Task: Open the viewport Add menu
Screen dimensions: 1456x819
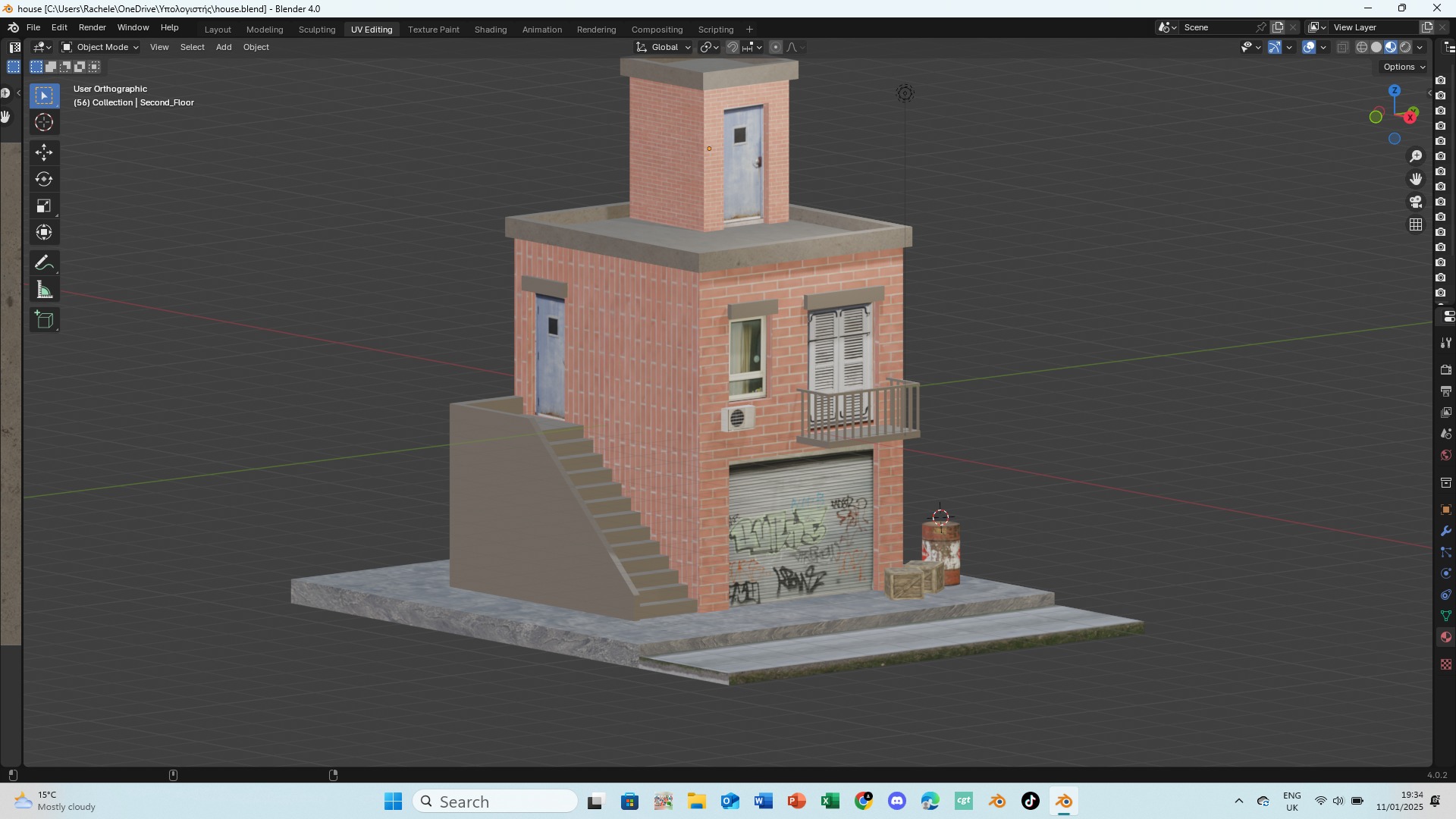Action: [224, 47]
